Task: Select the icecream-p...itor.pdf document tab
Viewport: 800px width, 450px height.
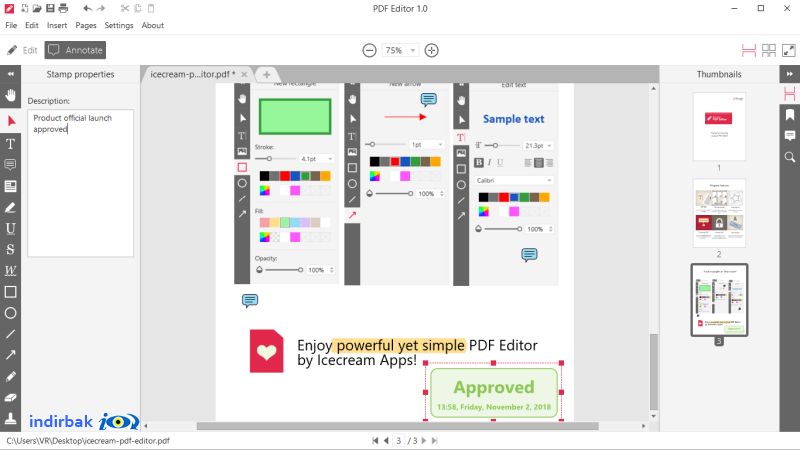Action: click(x=192, y=74)
